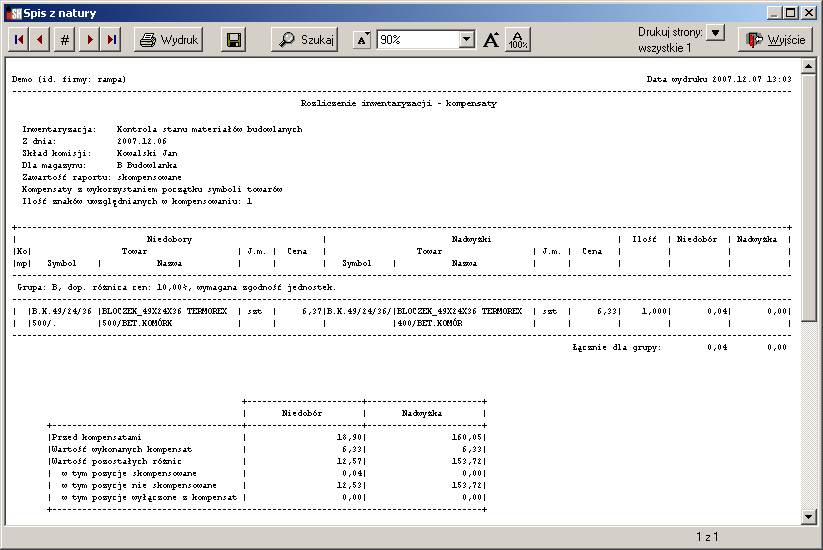
Task: Click the Spis z natury title icon
Action: click(14, 13)
